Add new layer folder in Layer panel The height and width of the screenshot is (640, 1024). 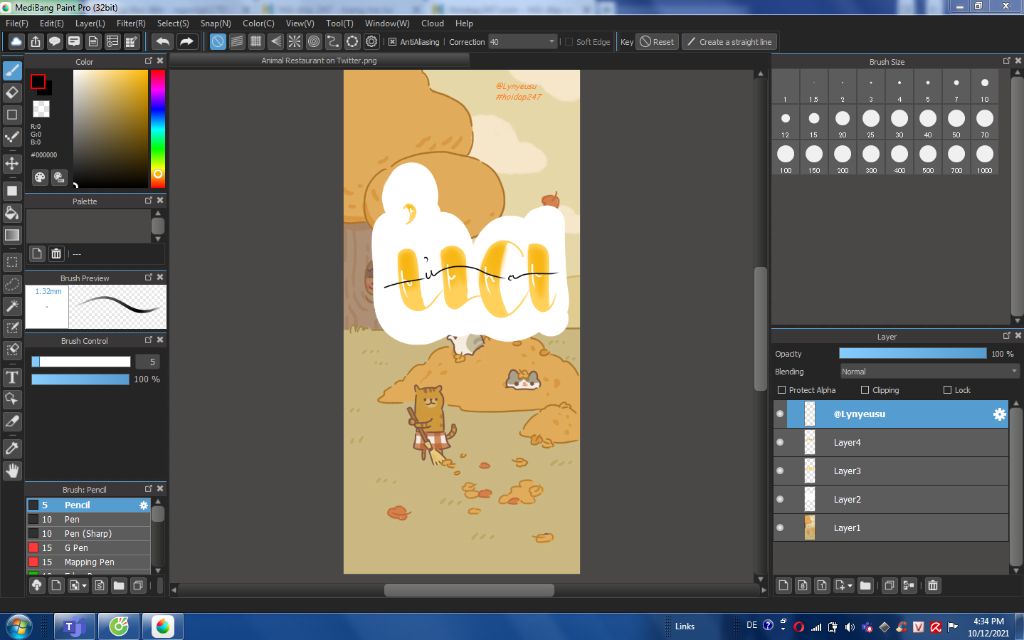865,585
